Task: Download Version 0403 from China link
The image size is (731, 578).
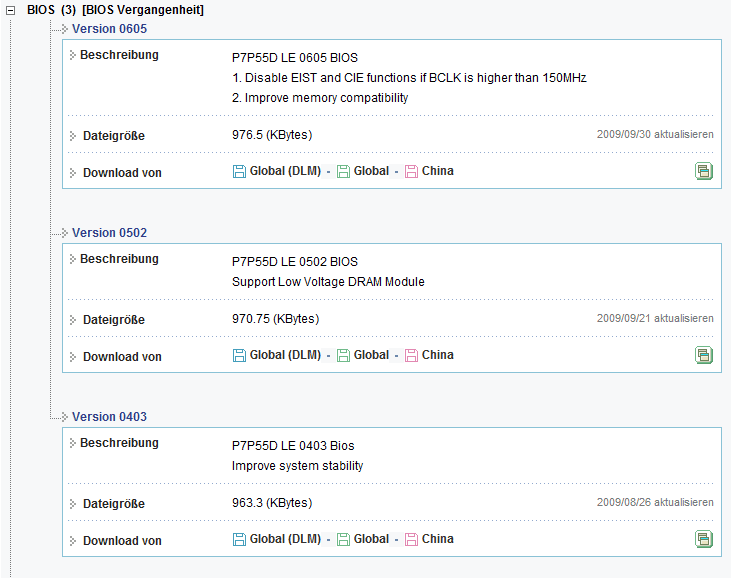Action: tap(437, 539)
